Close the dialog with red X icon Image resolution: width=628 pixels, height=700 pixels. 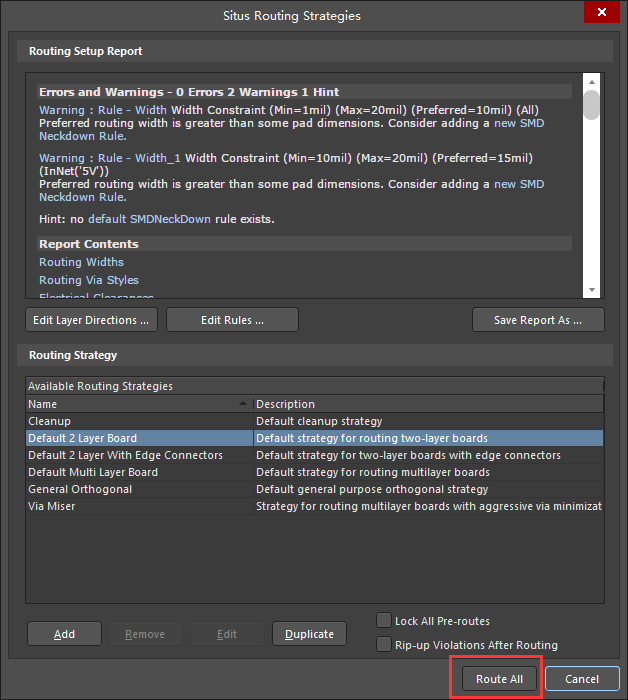[602, 12]
